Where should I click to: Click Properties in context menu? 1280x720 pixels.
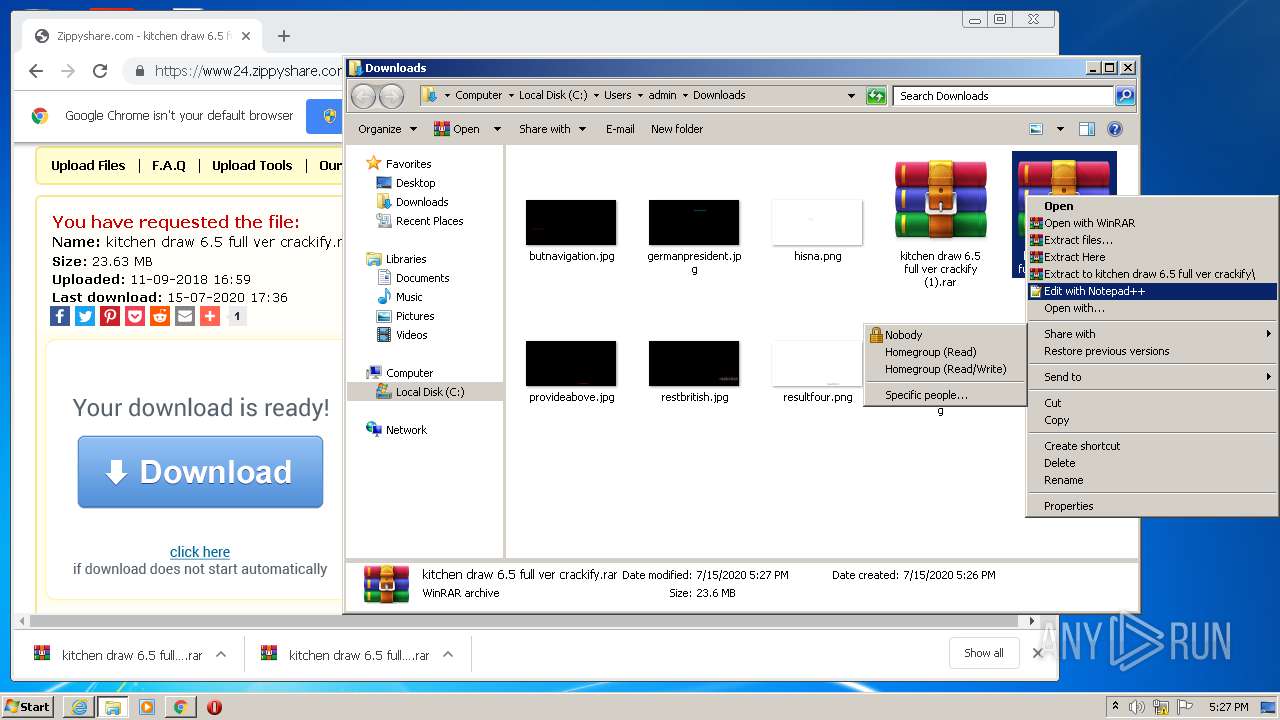point(1152,506)
